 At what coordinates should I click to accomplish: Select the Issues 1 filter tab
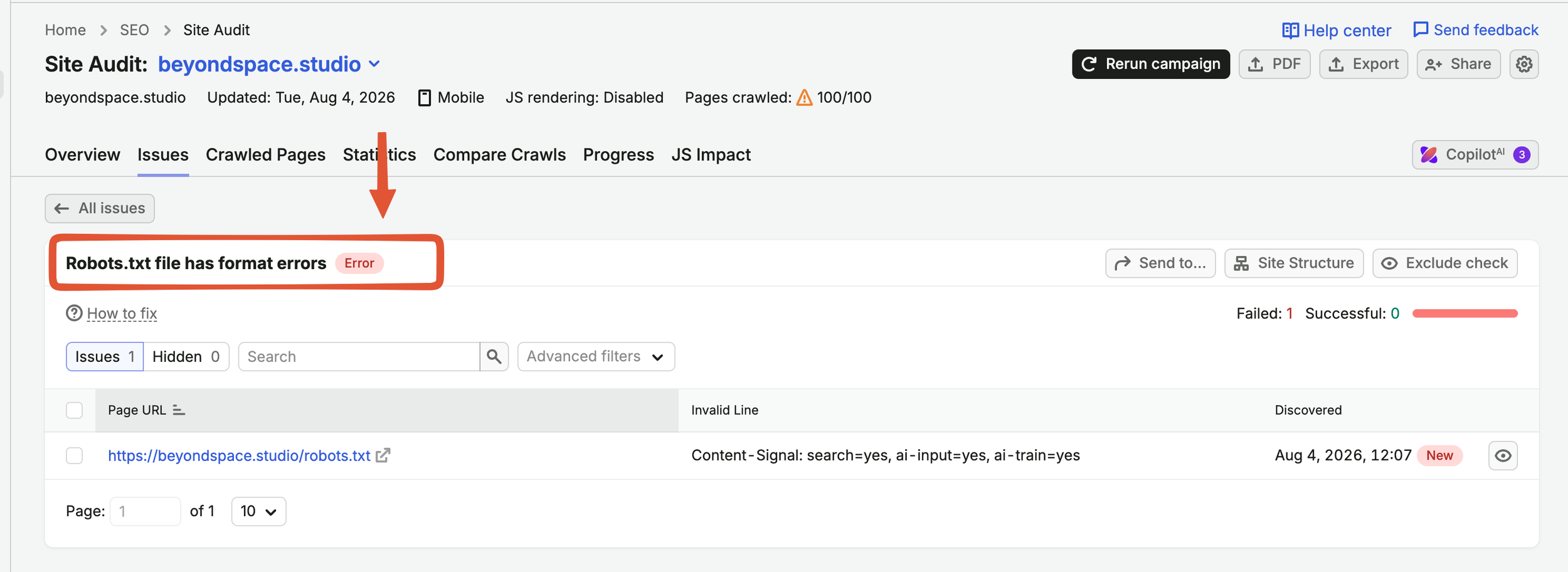pos(105,356)
